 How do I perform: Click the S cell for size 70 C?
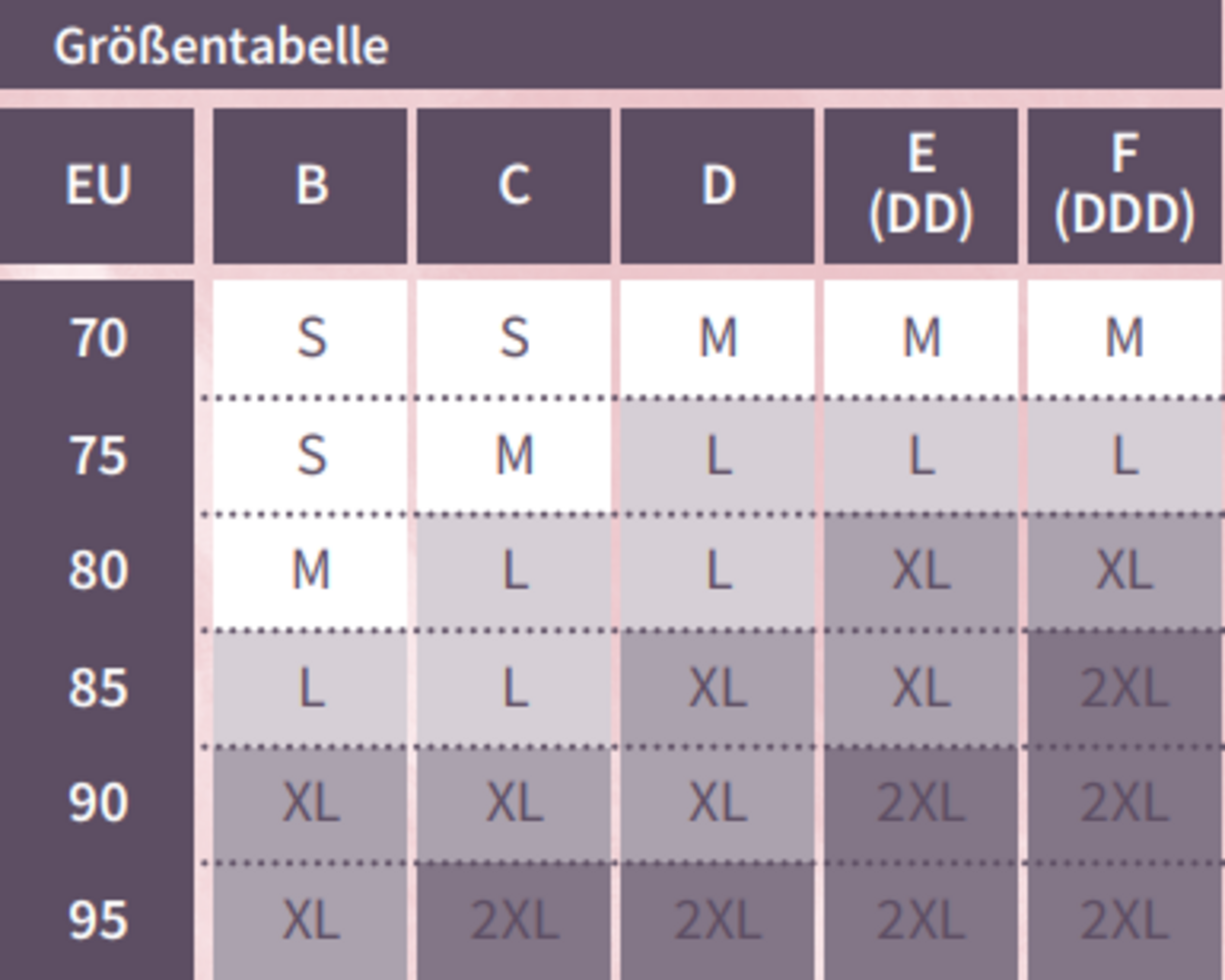pos(514,338)
